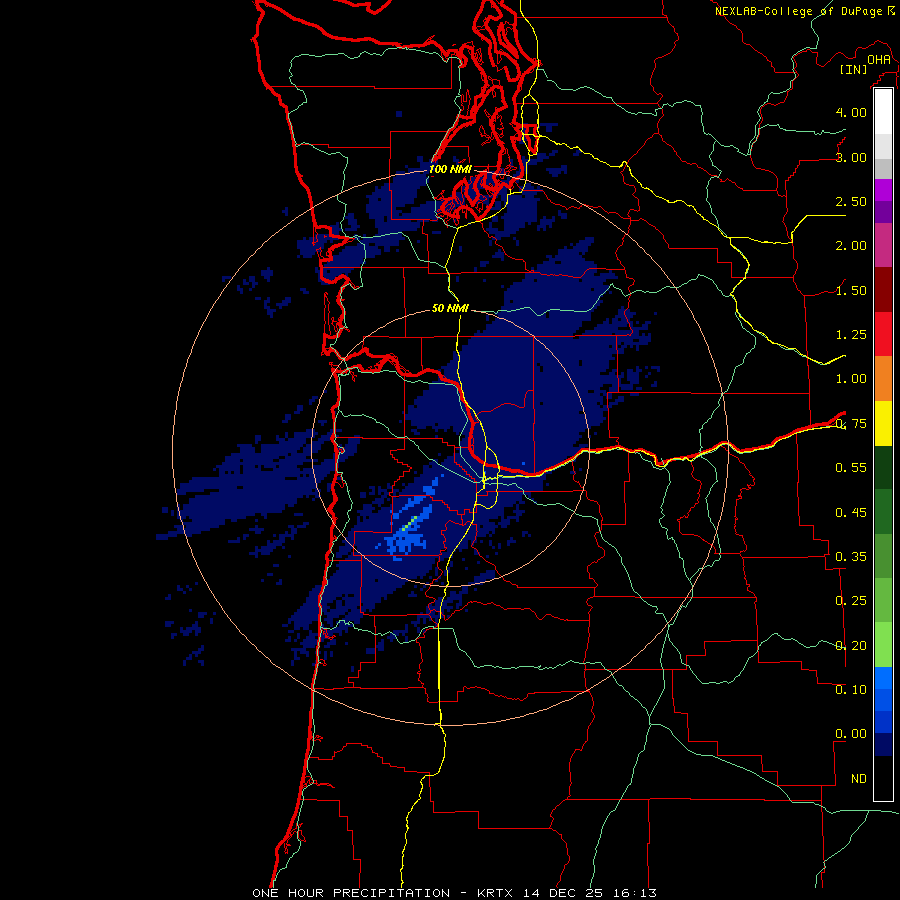Click the white swatch atop the legend
Image resolution: width=900 pixels, height=900 pixels.
[x=883, y=111]
